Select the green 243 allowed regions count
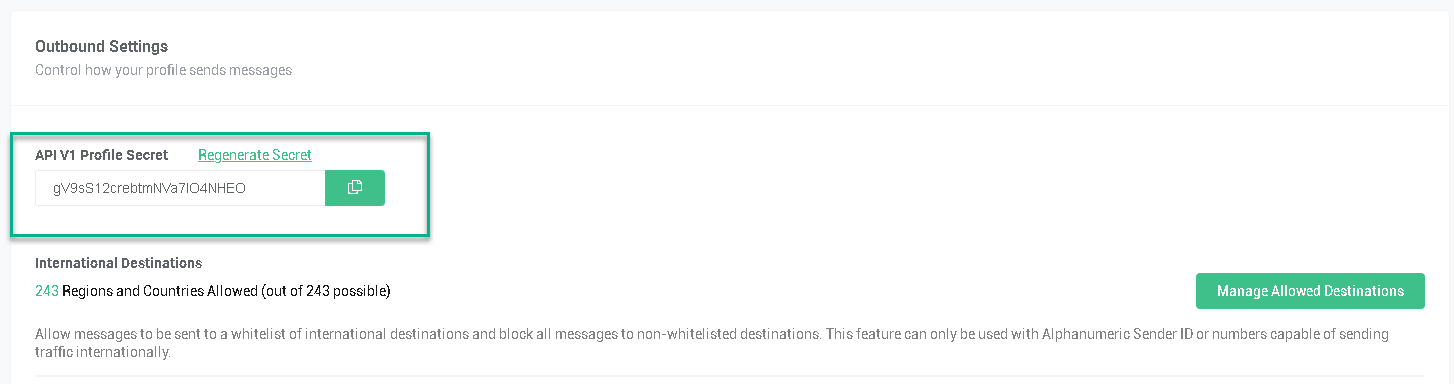The image size is (1454, 384). [47, 291]
